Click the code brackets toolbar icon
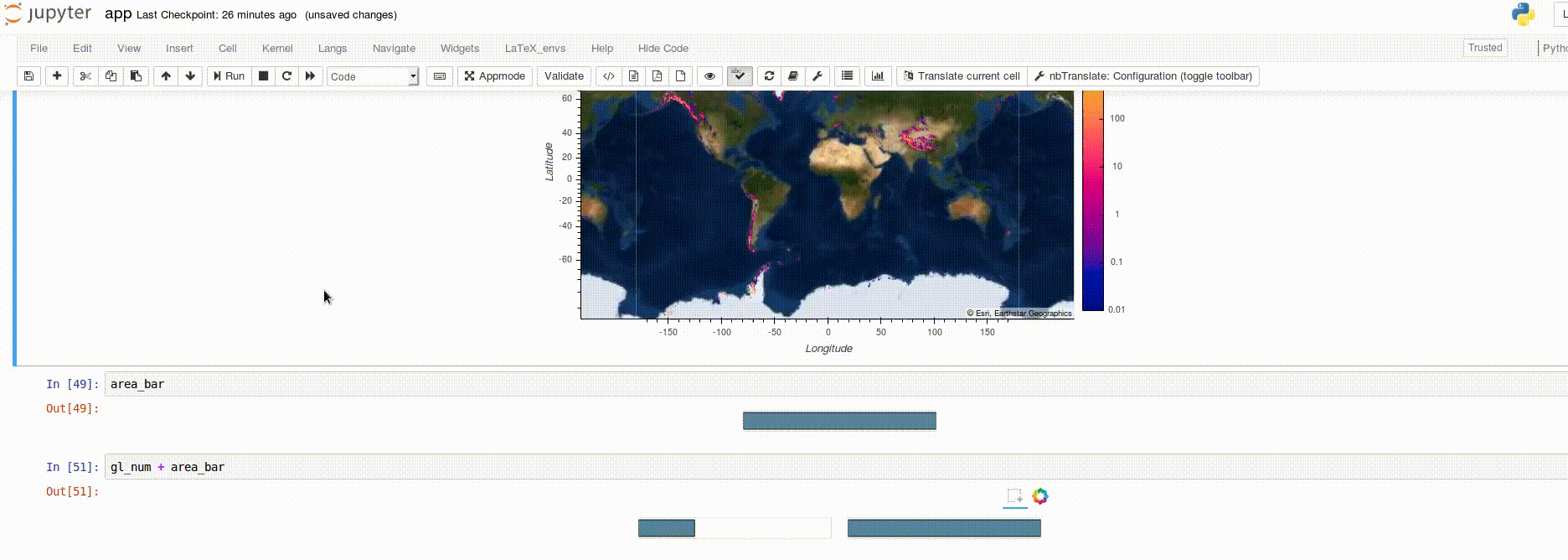This screenshot has height=560, width=1568. click(609, 76)
